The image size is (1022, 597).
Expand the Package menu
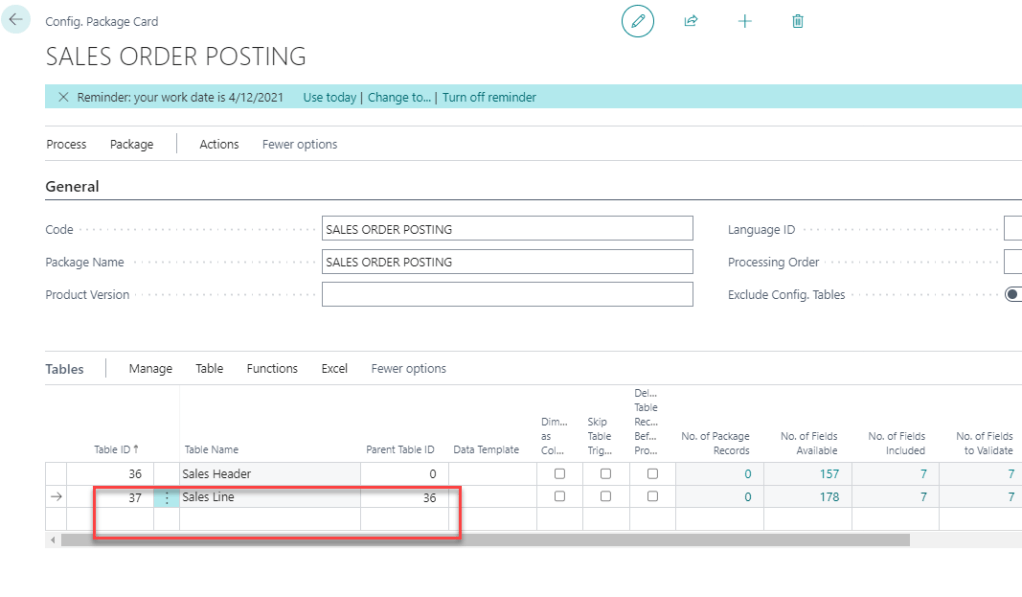click(131, 144)
